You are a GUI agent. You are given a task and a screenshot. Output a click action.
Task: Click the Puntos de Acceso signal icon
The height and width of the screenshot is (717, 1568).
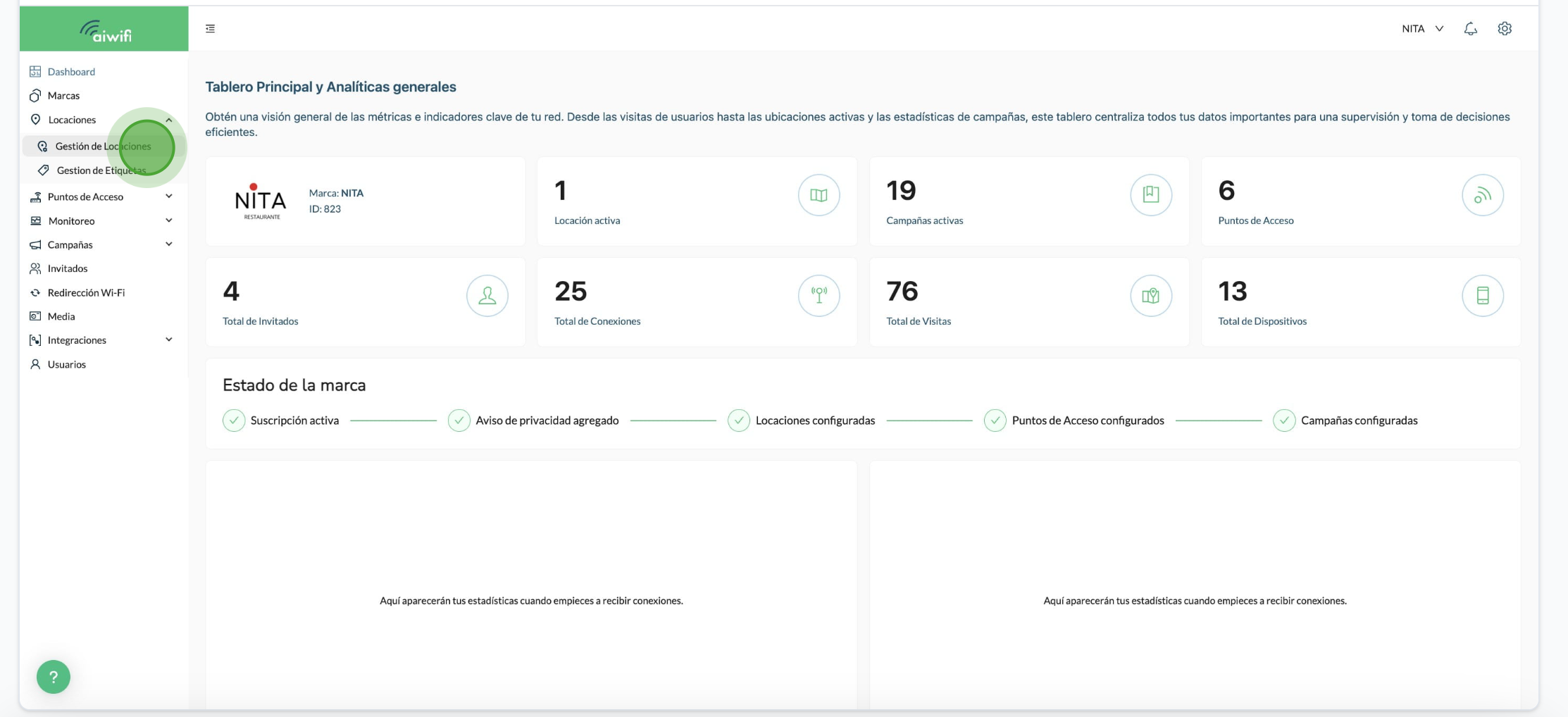pyautogui.click(x=1483, y=195)
